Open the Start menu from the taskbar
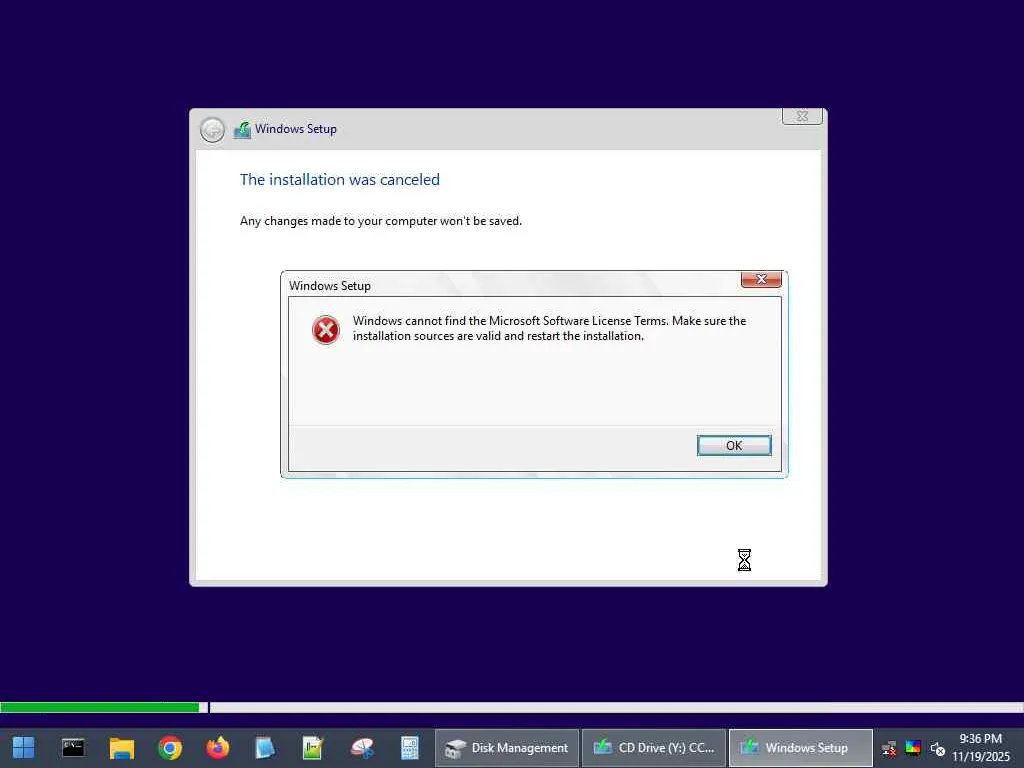The height and width of the screenshot is (768, 1024). point(24,748)
